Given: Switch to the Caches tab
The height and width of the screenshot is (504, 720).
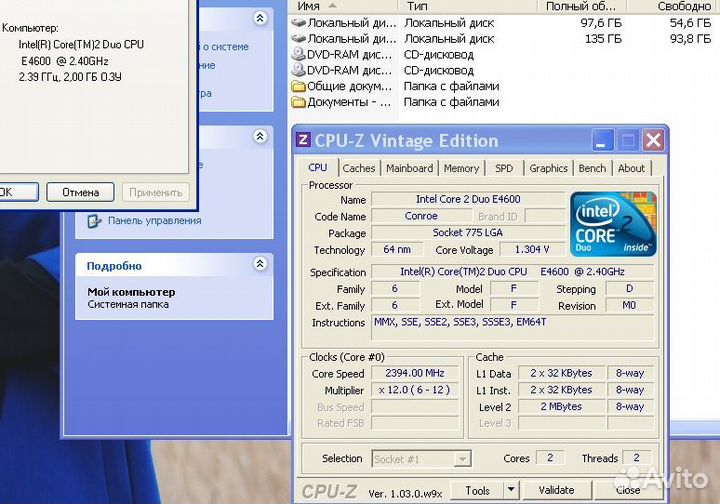Looking at the screenshot, I should (359, 168).
